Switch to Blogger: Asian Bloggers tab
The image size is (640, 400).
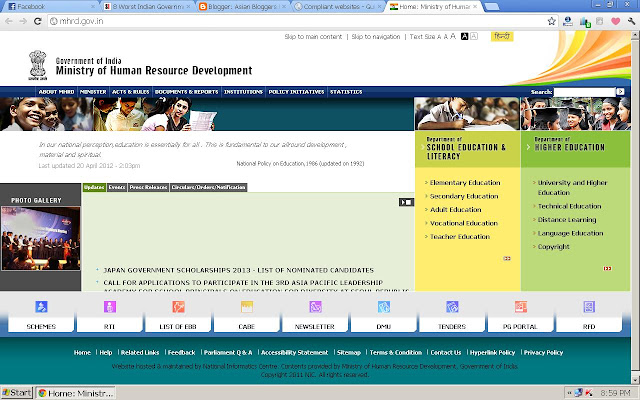click(242, 7)
